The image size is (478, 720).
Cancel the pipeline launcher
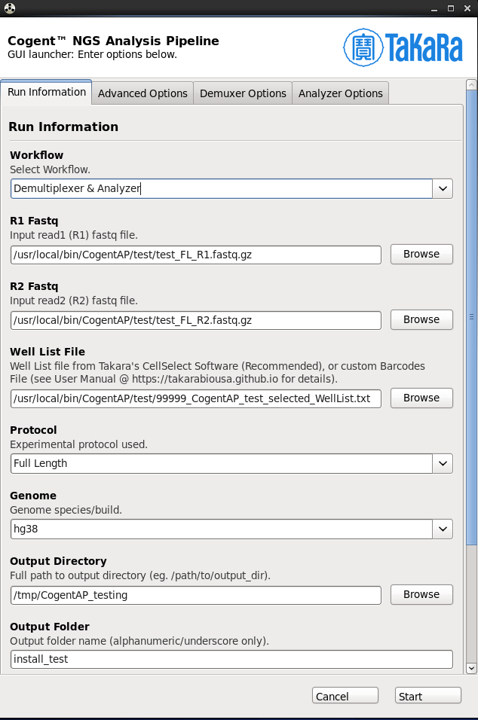(345, 696)
